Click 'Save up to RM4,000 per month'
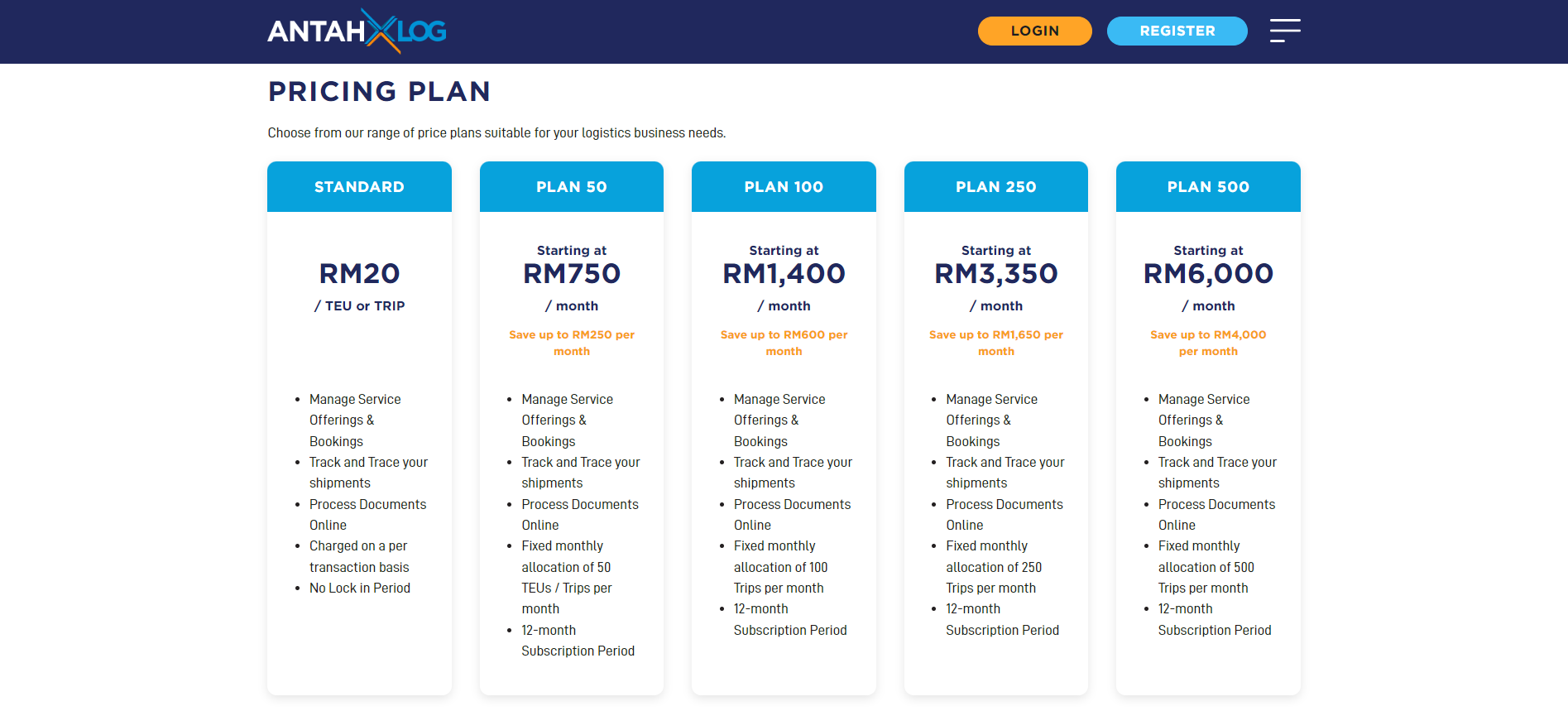The image size is (1568, 711). [x=1208, y=343]
